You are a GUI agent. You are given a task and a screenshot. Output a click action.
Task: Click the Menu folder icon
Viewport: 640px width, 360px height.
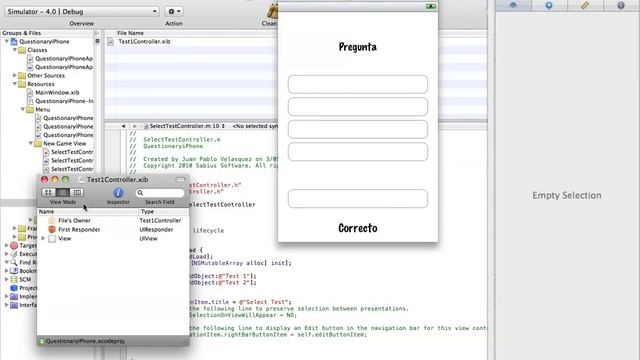click(x=30, y=109)
